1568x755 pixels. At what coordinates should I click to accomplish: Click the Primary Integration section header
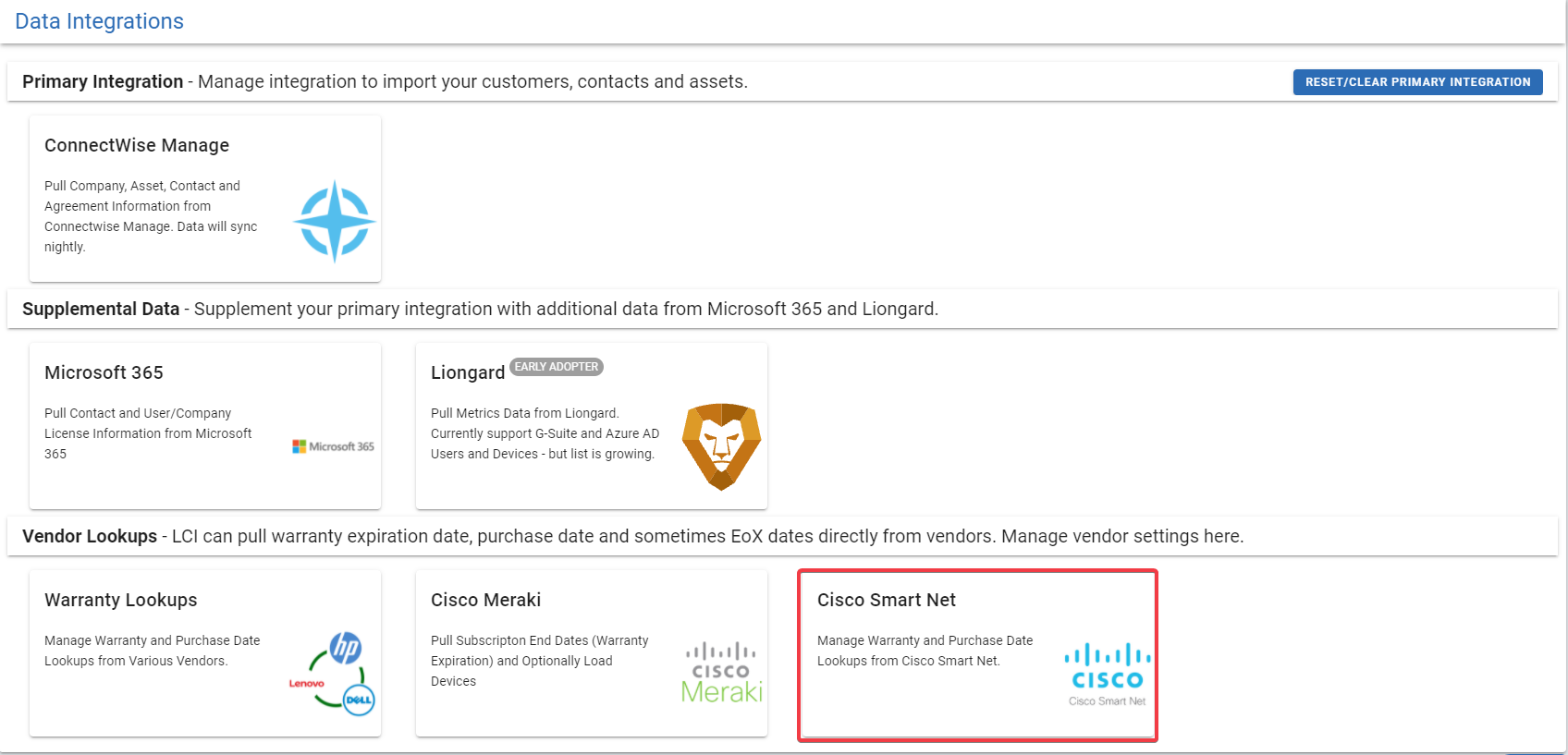103,81
